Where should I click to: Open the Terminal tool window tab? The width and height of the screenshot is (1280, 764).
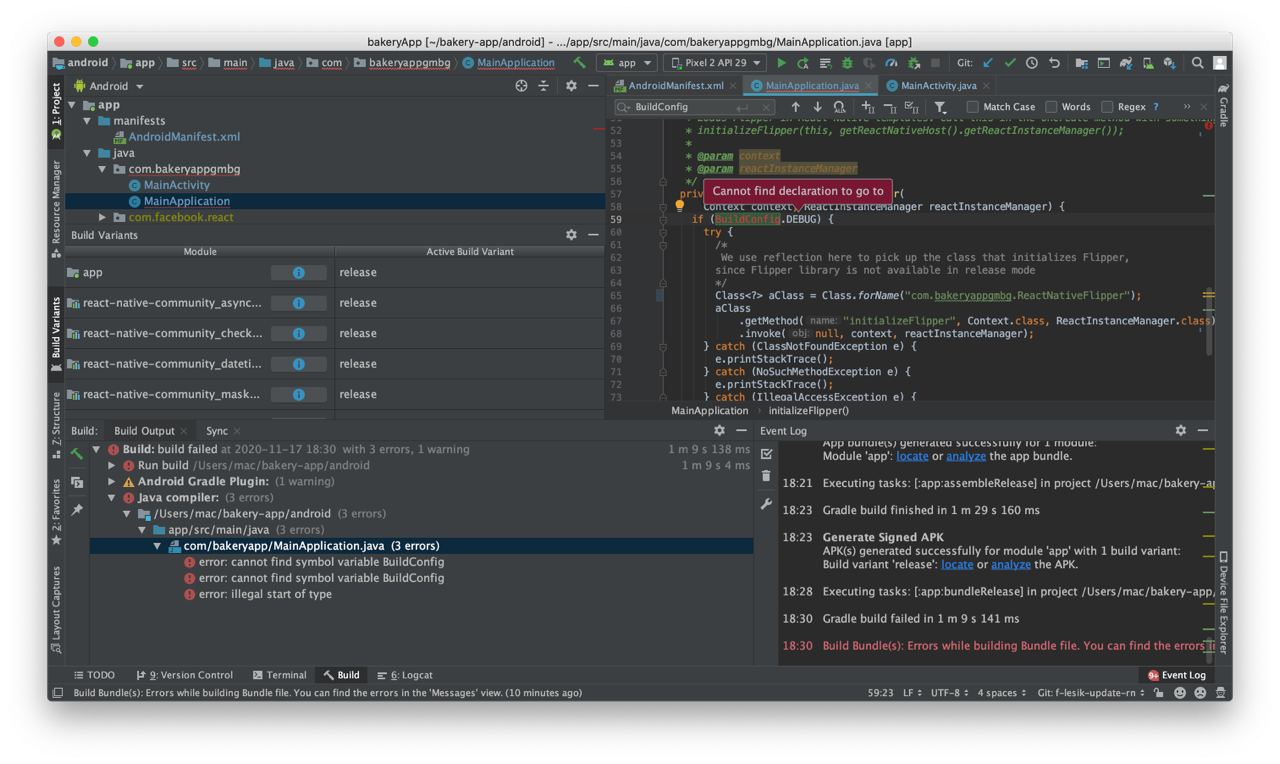(279, 675)
